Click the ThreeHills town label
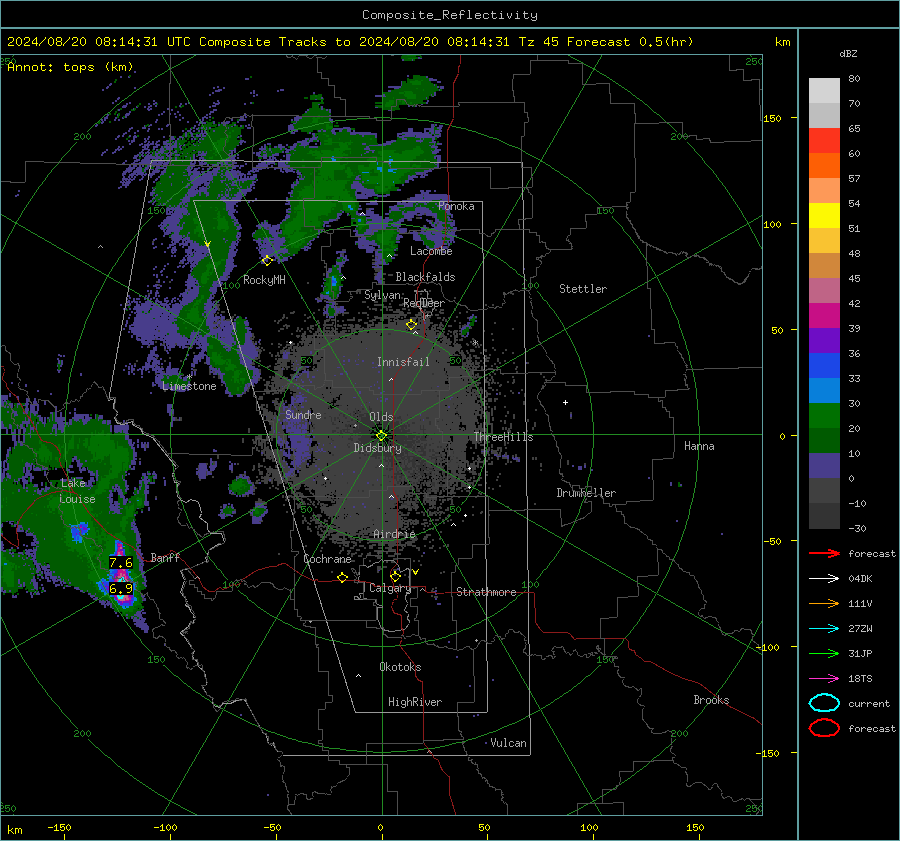This screenshot has width=900, height=841. tap(503, 437)
